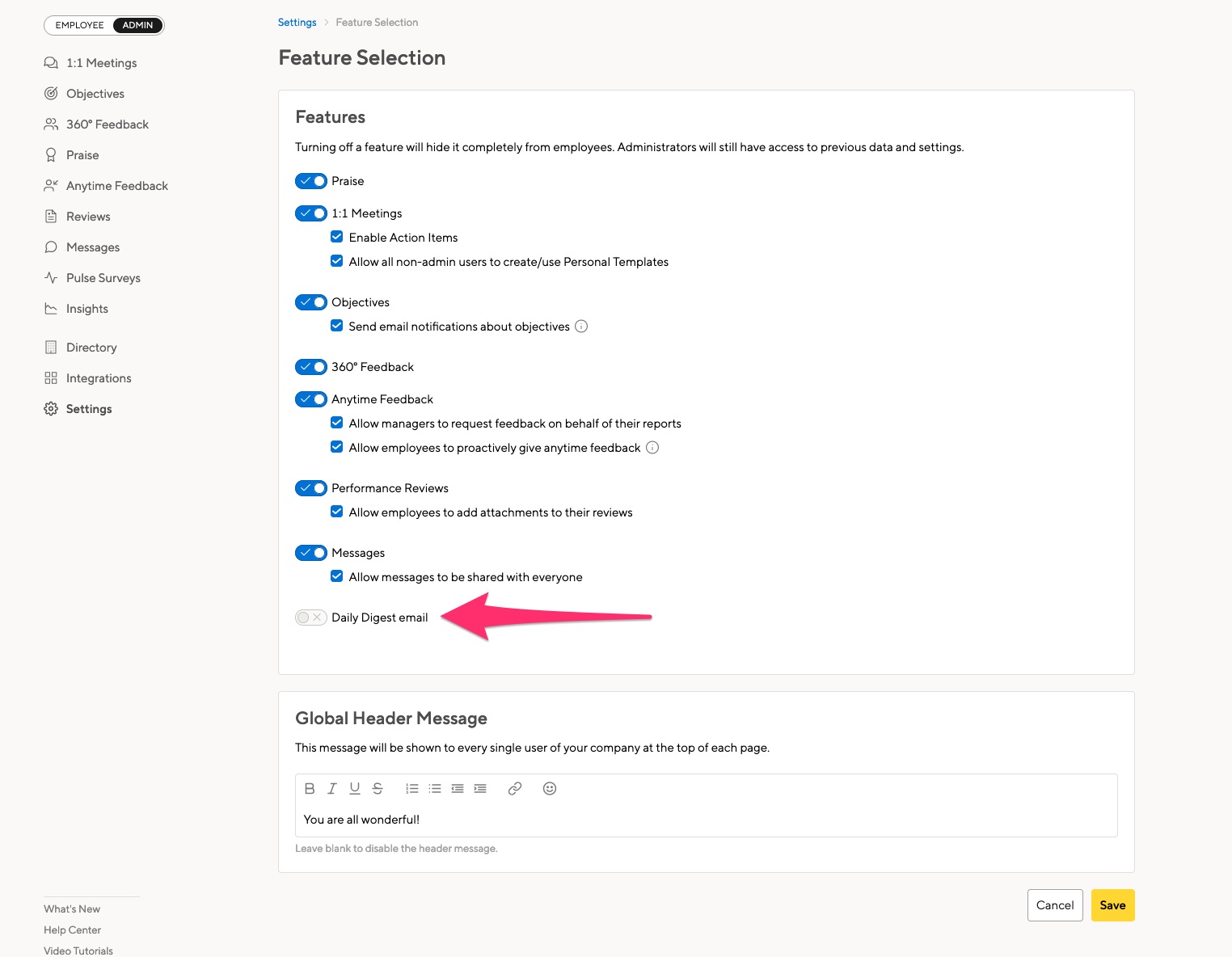Open the objectives notification info tooltip
Image resolution: width=1232 pixels, height=957 pixels.
coord(581,326)
